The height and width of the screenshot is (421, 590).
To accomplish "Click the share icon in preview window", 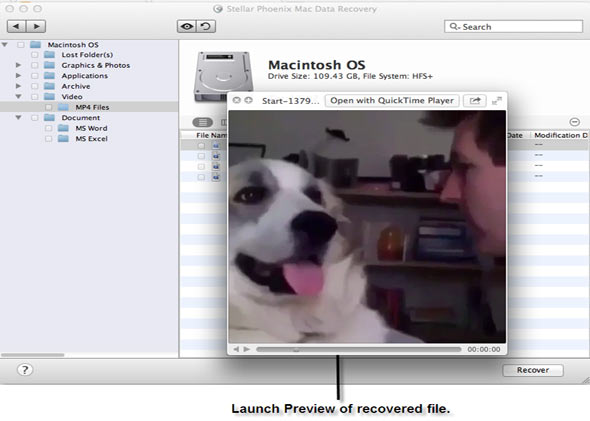I will [x=475, y=100].
